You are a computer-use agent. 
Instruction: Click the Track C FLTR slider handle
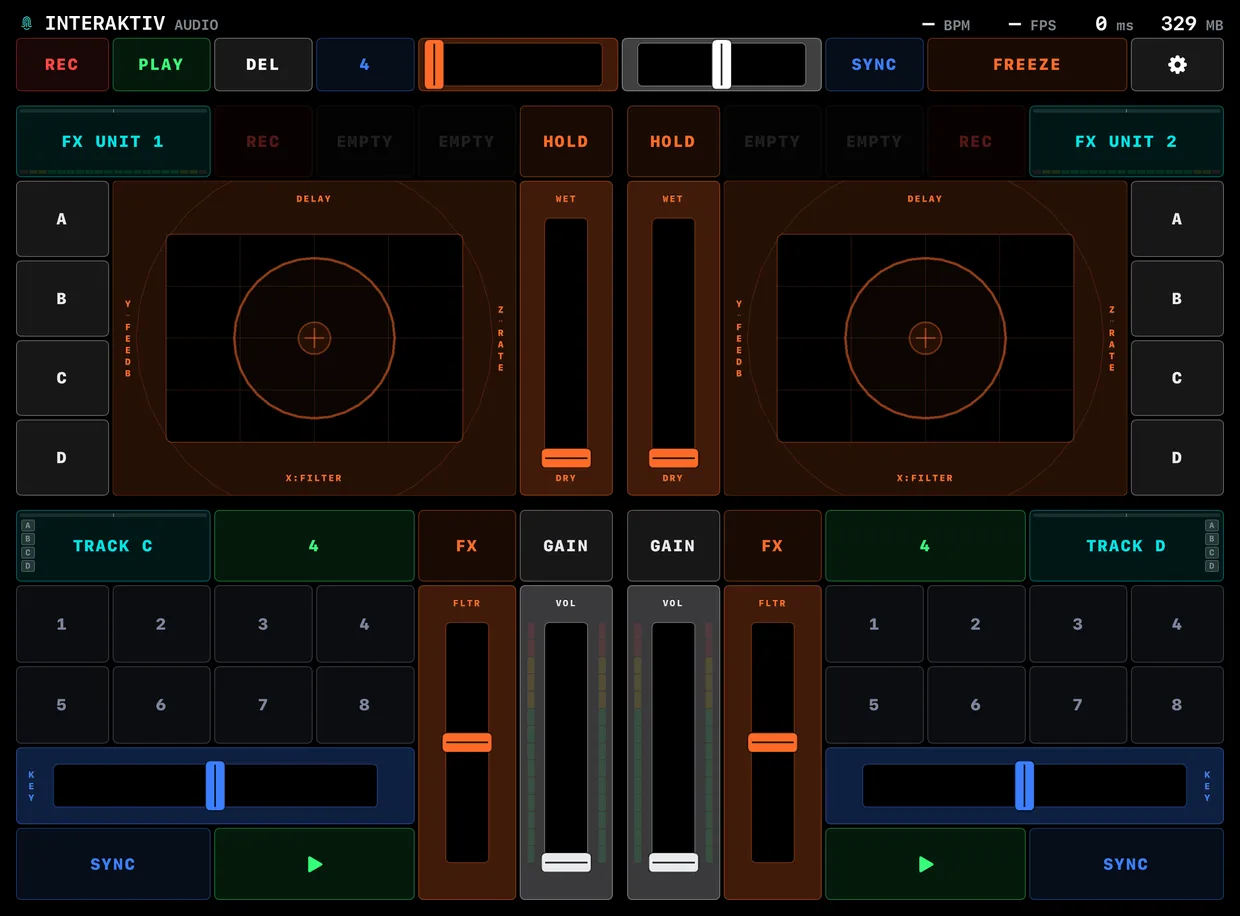[x=467, y=742]
